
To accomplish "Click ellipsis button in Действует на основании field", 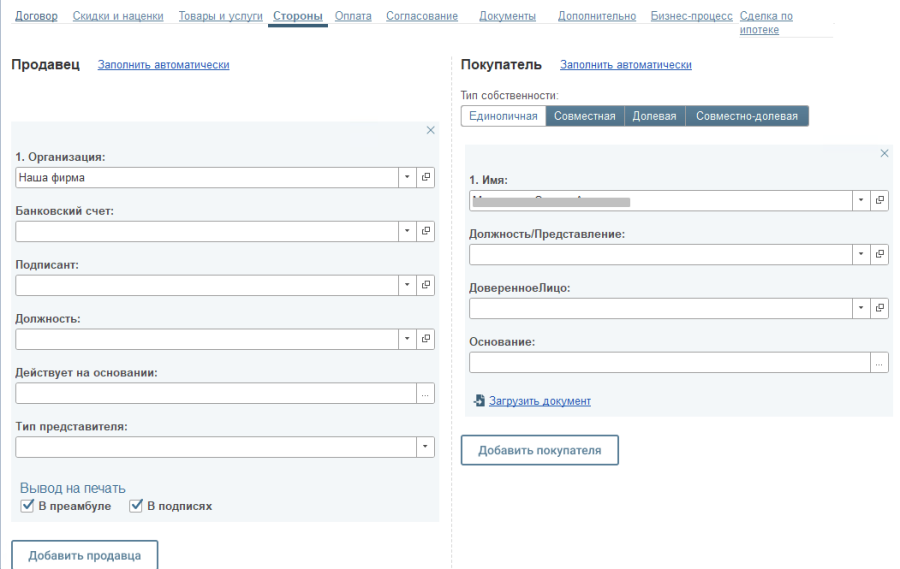I will pos(426,394).
